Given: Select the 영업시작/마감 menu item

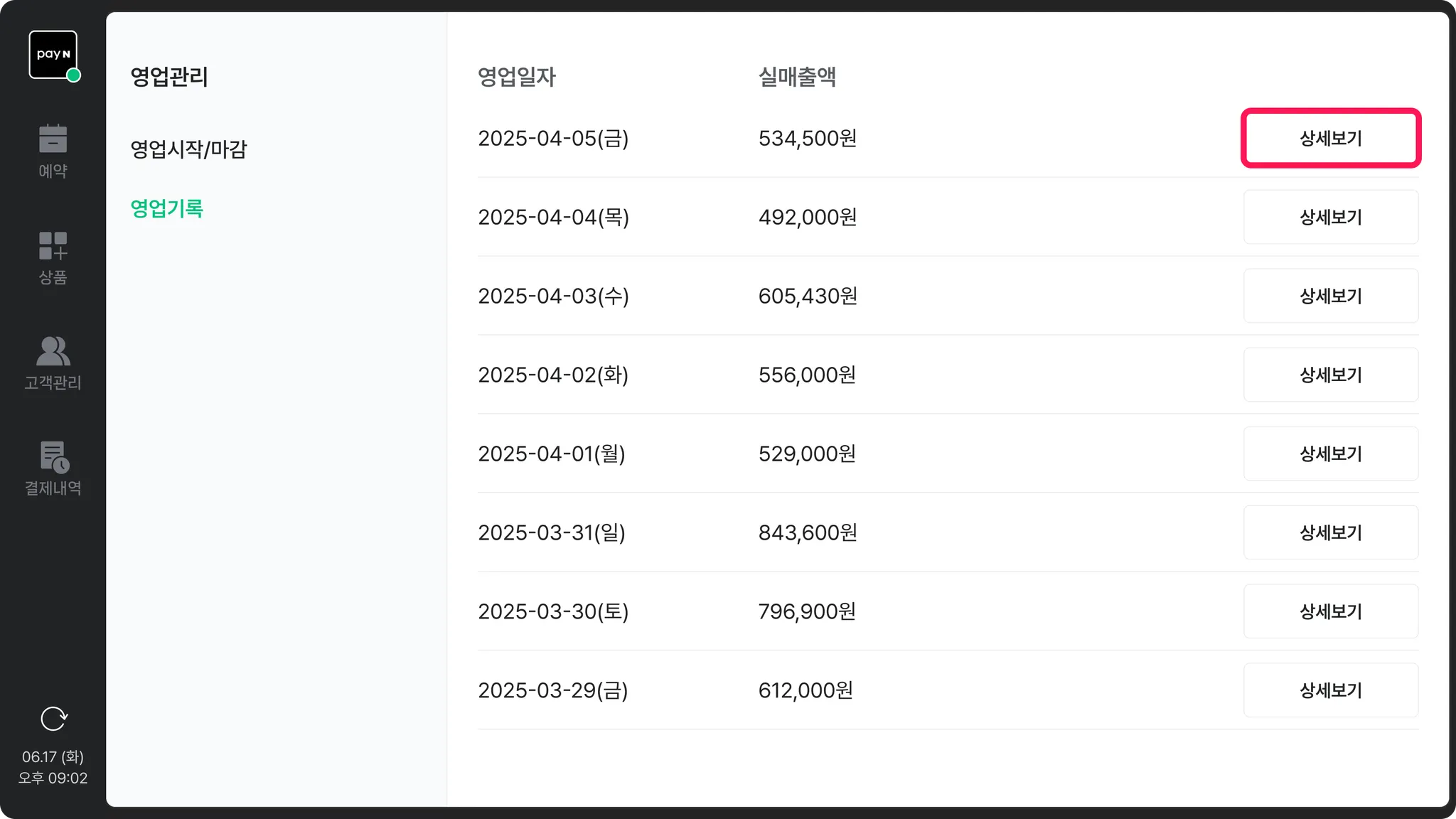Looking at the screenshot, I should pos(188,149).
